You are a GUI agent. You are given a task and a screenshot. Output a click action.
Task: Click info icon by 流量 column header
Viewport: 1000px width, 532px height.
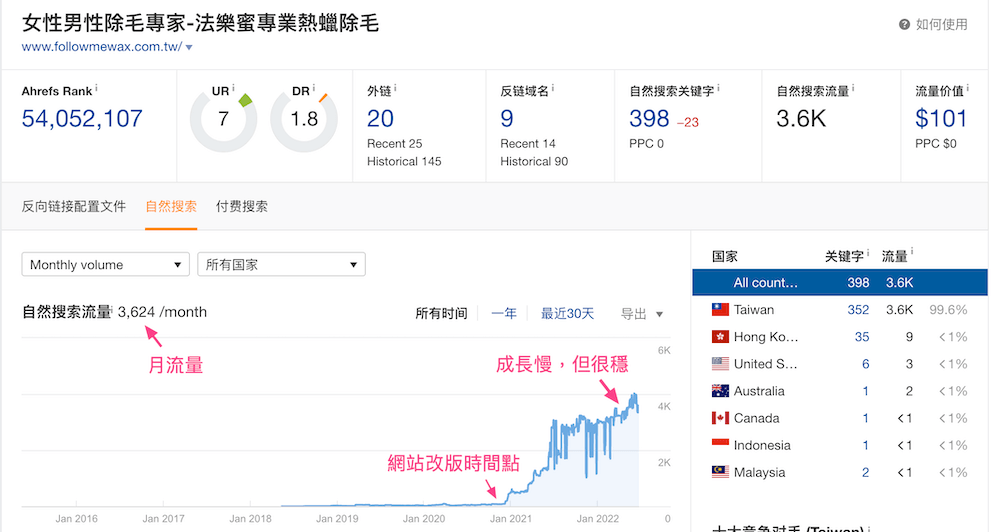click(x=911, y=253)
